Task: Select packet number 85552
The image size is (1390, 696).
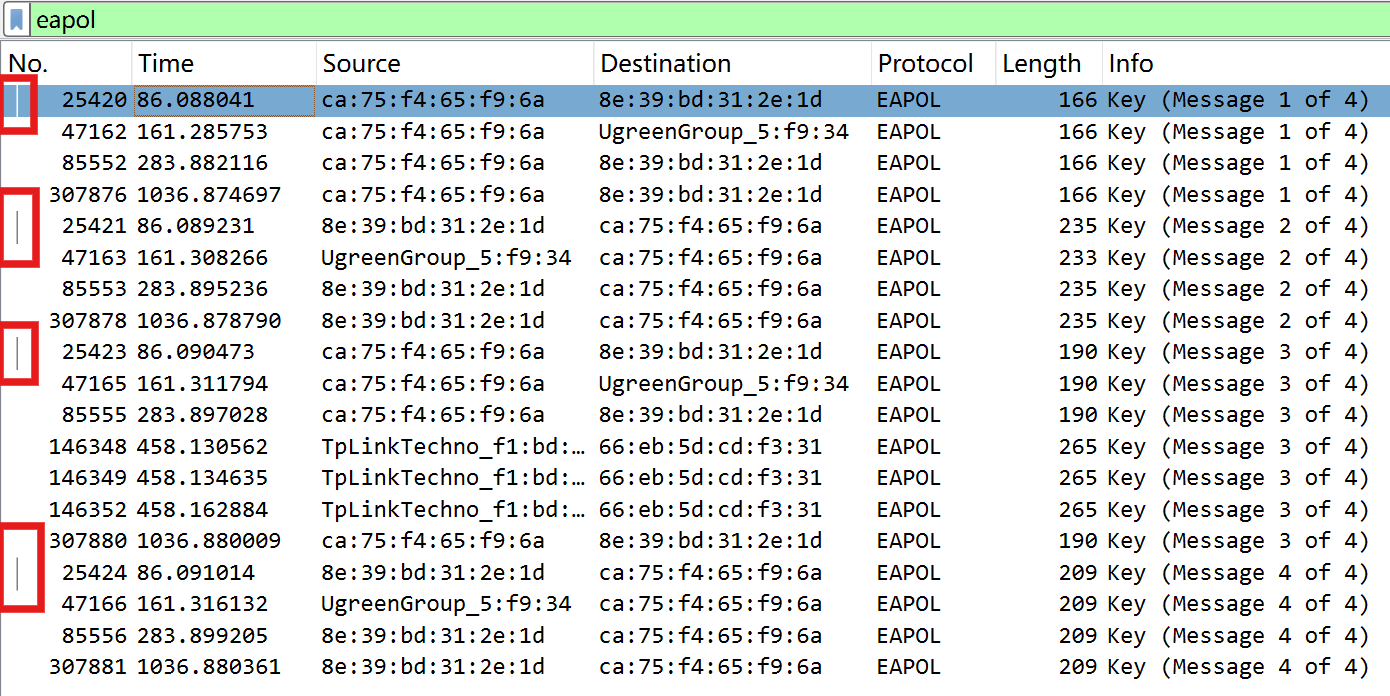Action: [94, 163]
